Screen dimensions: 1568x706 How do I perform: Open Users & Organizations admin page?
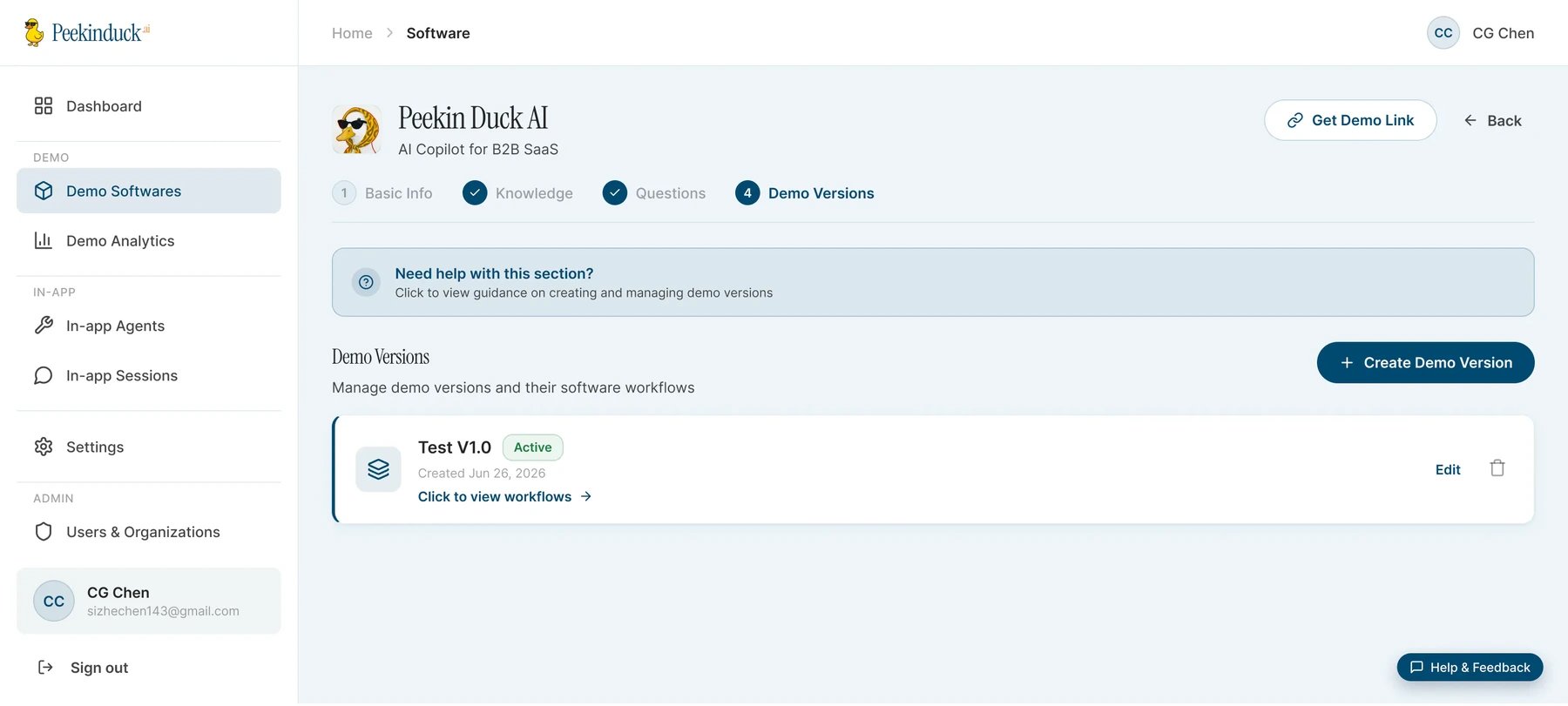149,532
